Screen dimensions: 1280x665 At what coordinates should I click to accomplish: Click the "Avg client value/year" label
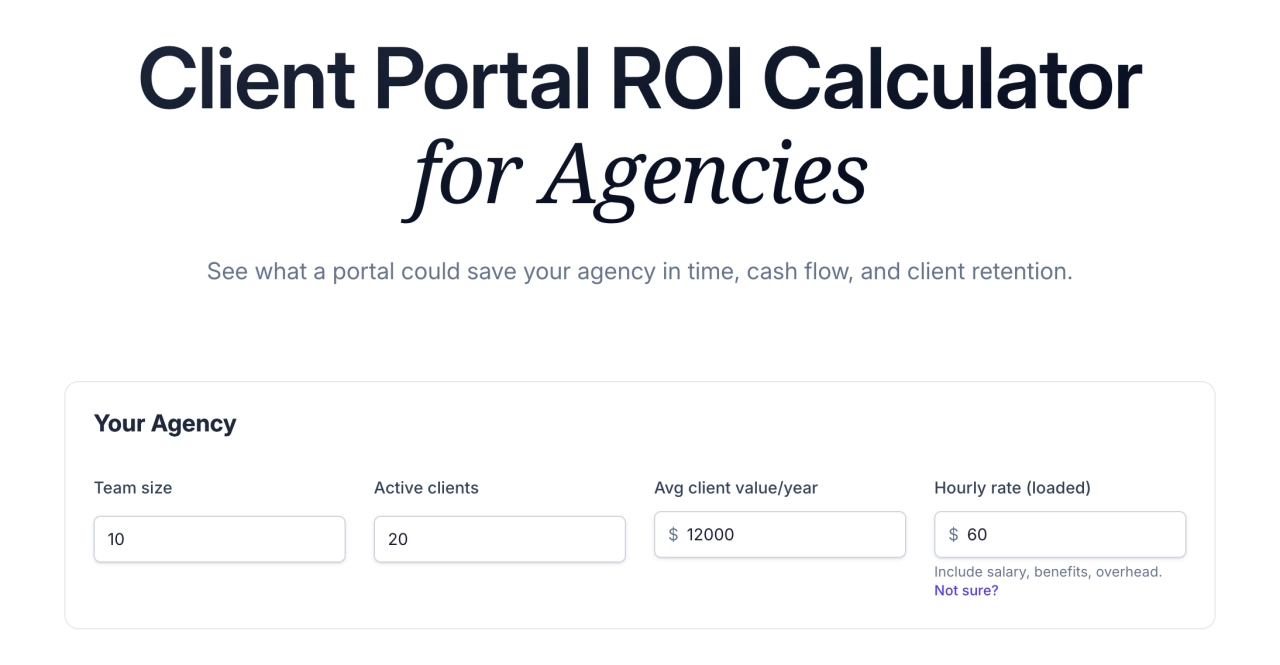pos(736,488)
